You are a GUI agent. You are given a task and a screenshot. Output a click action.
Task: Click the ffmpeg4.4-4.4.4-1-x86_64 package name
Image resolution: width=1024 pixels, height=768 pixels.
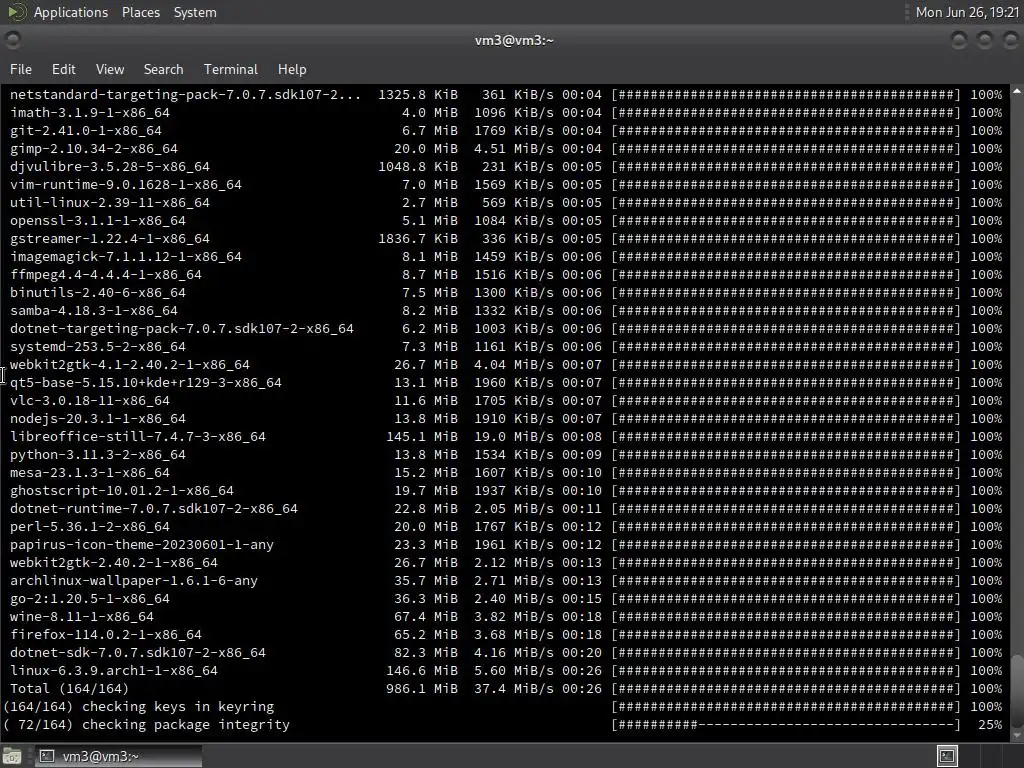(106, 275)
